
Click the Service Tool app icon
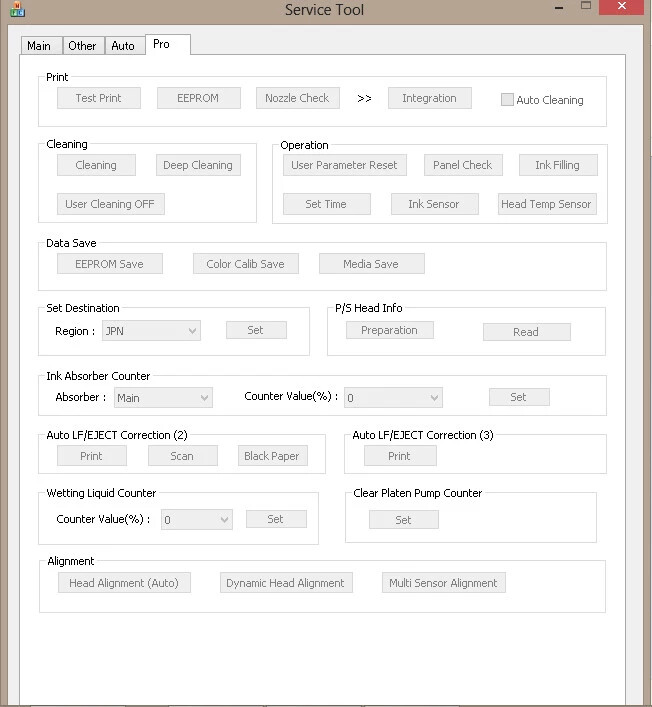coord(17,9)
